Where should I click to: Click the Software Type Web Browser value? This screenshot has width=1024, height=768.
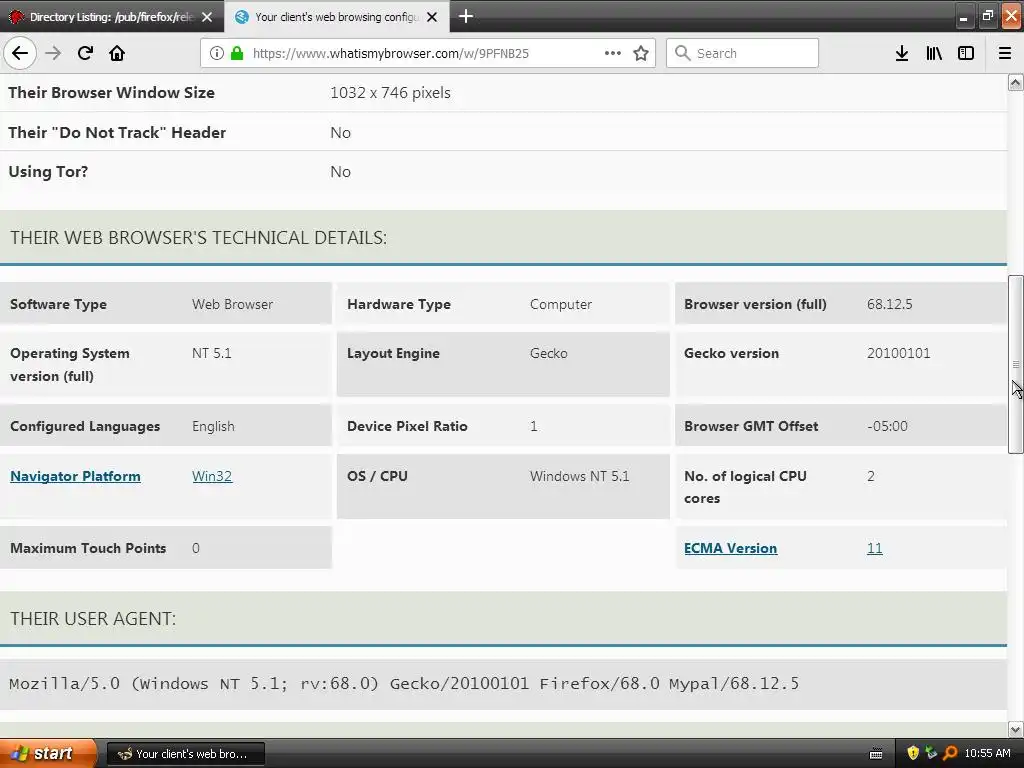coord(232,304)
